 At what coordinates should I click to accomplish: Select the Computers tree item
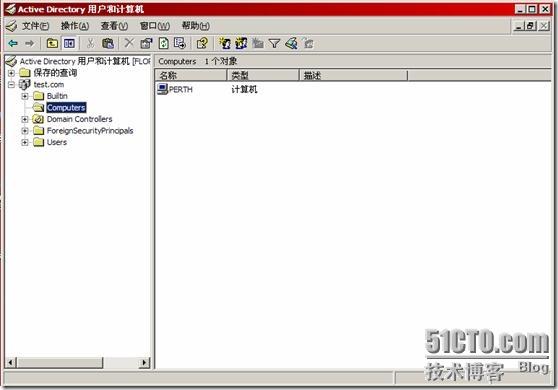66,107
